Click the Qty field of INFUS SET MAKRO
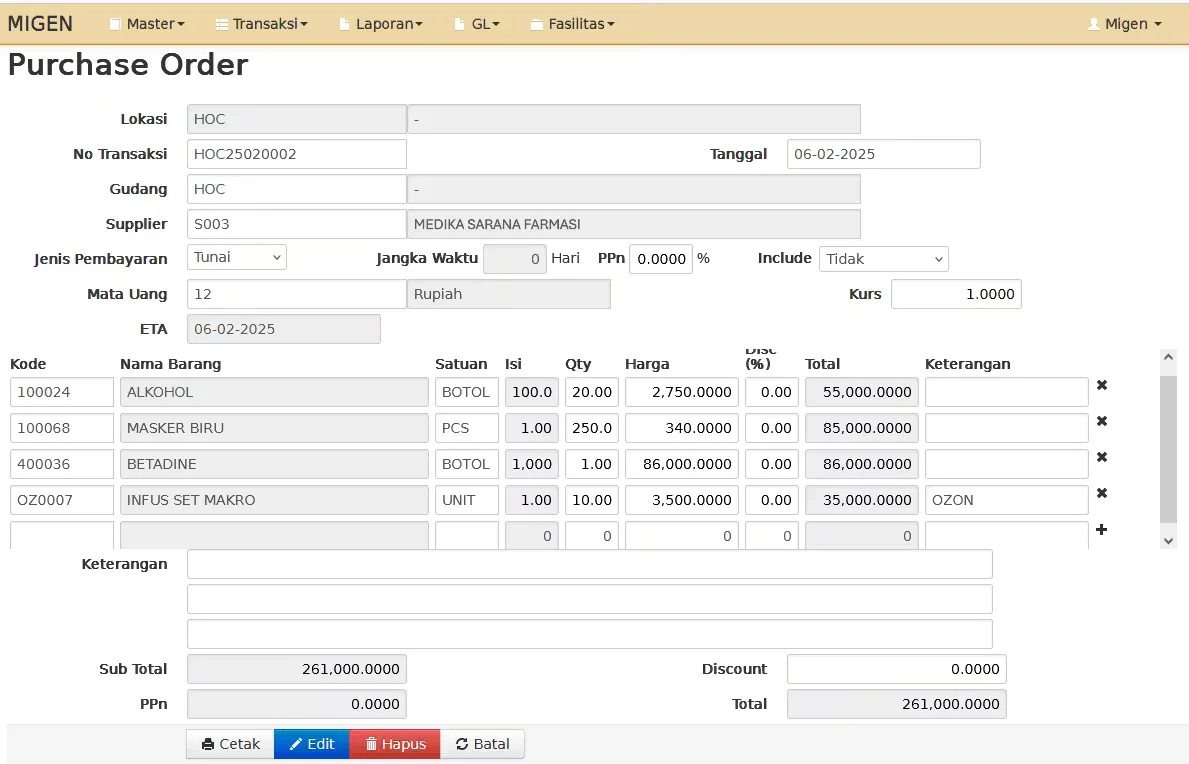The width and height of the screenshot is (1189, 764). (591, 499)
